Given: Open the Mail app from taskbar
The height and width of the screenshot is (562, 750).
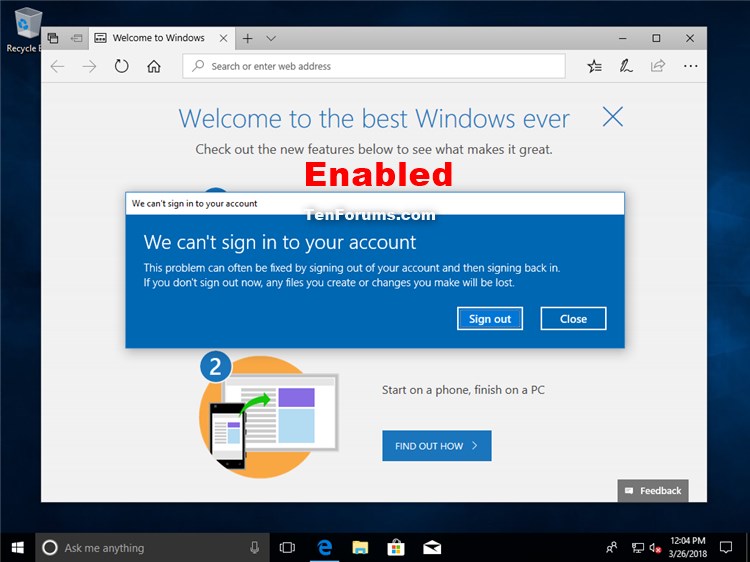Looking at the screenshot, I should coord(432,548).
